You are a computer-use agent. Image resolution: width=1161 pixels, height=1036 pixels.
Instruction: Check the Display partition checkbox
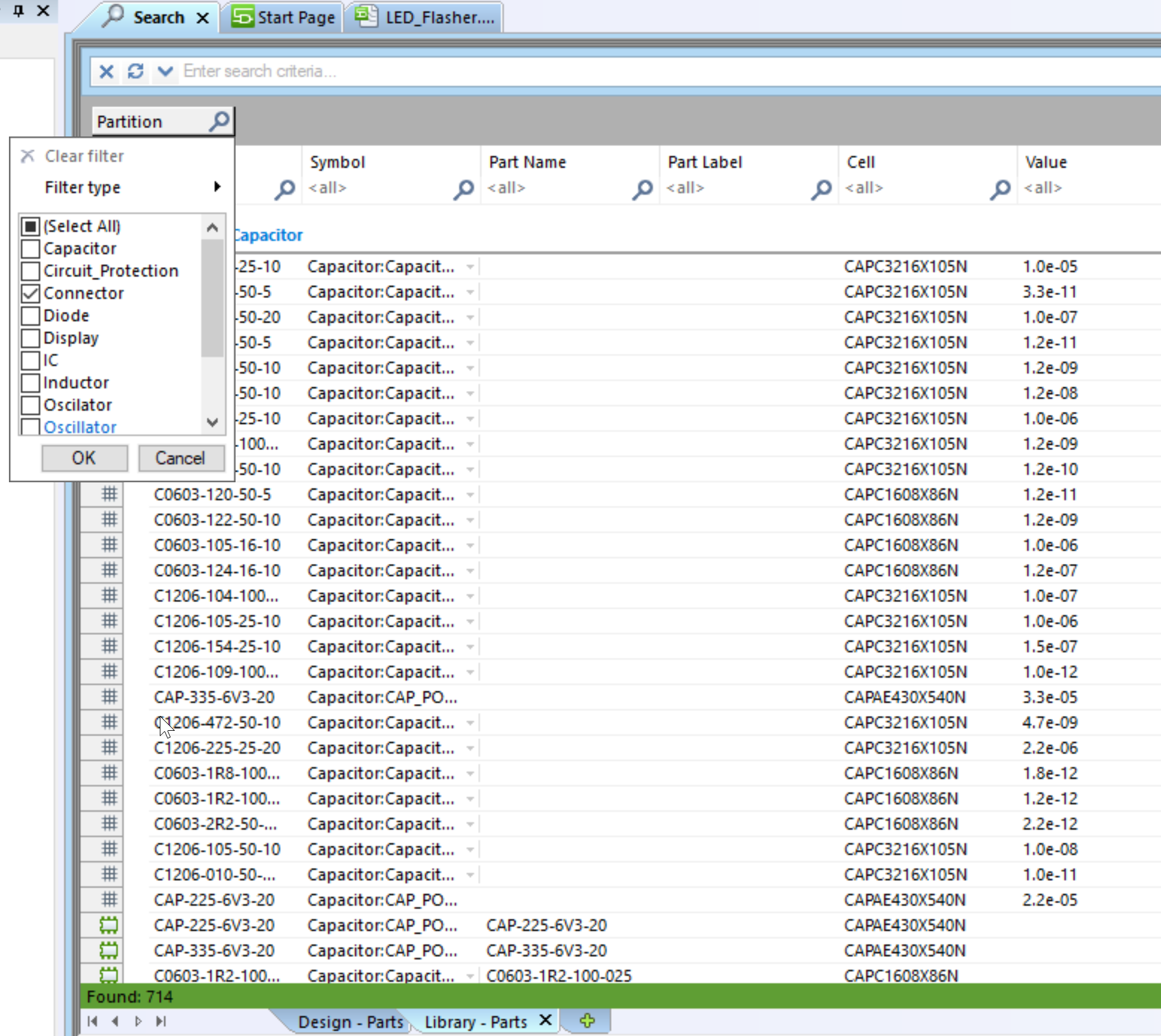(30, 338)
